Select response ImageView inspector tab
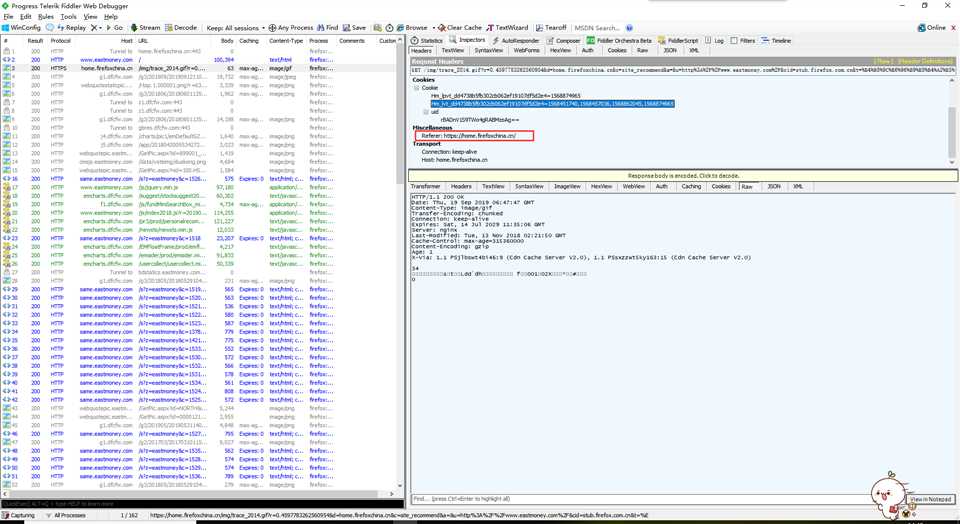The width and height of the screenshot is (960, 524). 565,187
